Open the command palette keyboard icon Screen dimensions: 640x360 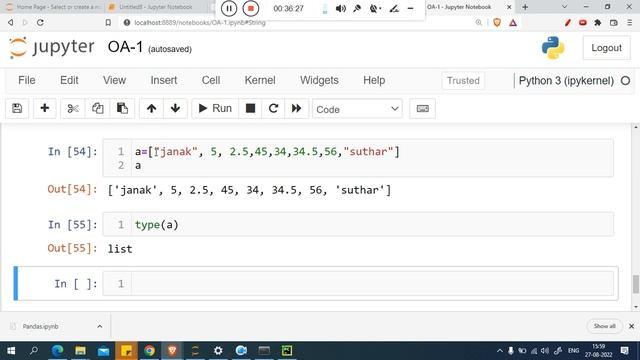point(422,109)
